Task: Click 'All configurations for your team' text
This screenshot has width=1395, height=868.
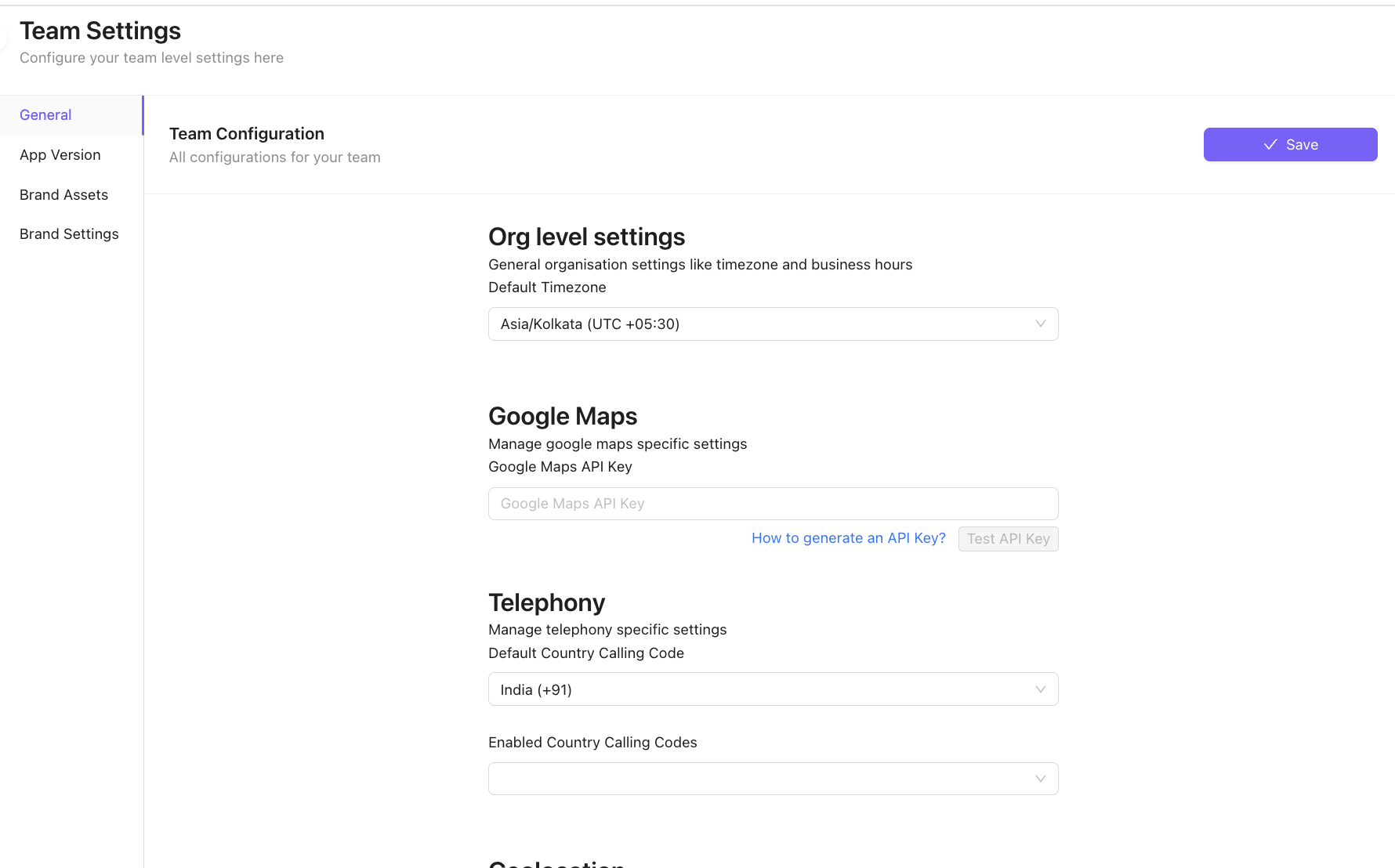Action: coord(274,157)
